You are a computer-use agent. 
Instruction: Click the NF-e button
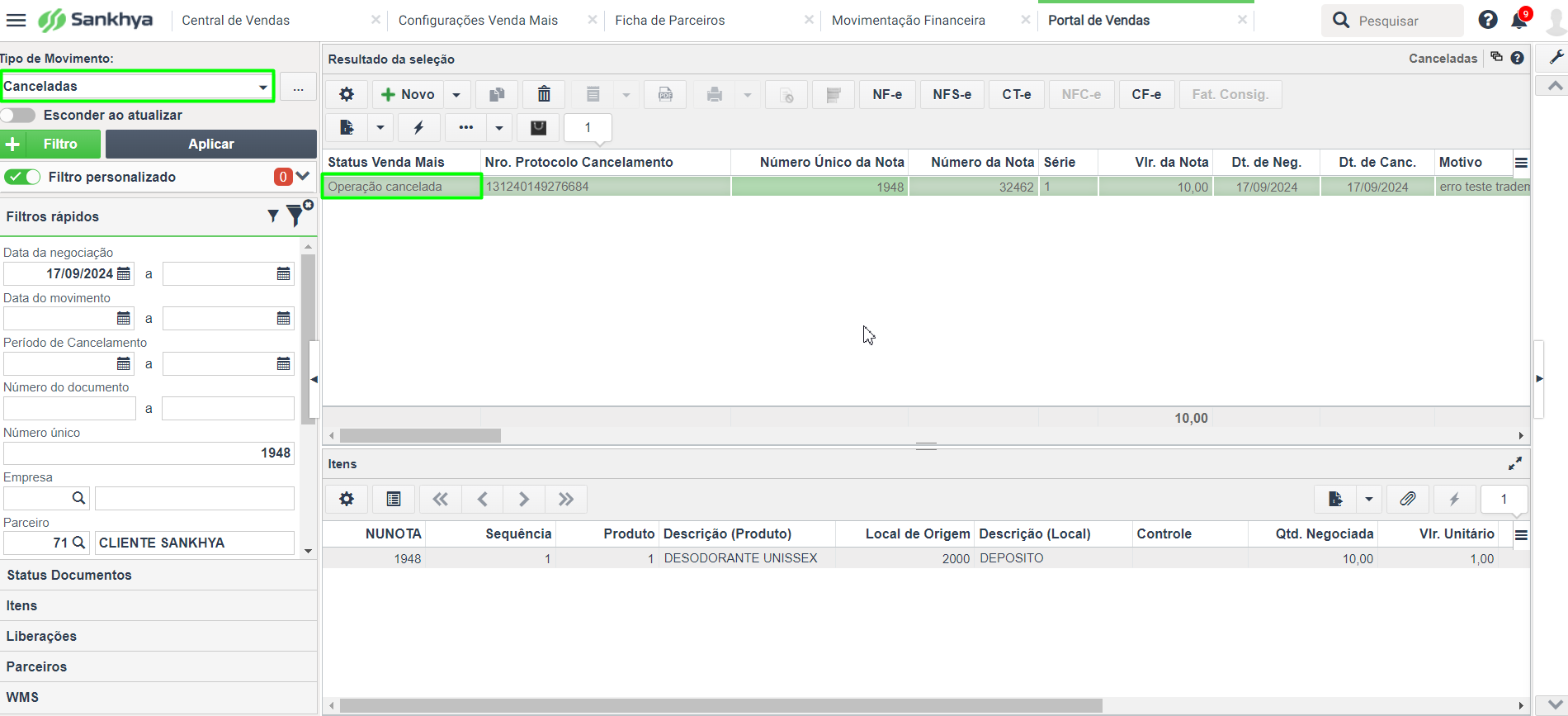pyautogui.click(x=887, y=94)
